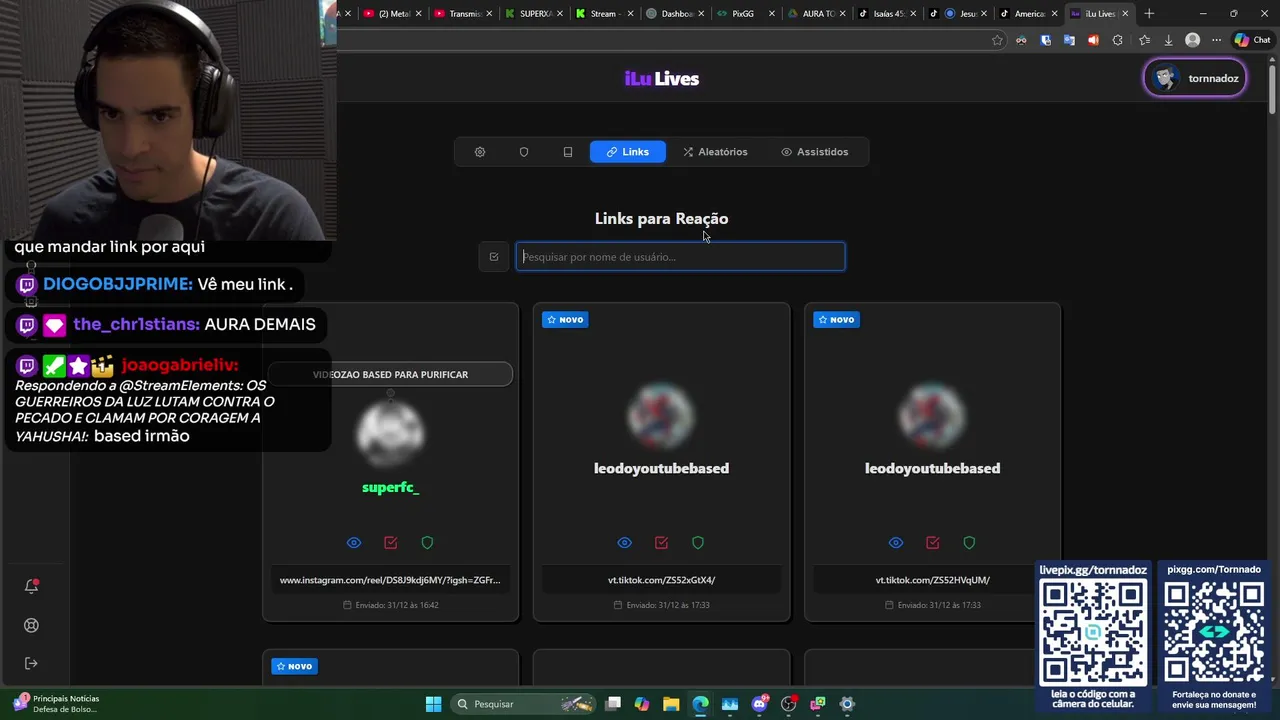The width and height of the screenshot is (1280, 720).
Task: Open browser downloads icon
Action: pyautogui.click(x=1168, y=40)
